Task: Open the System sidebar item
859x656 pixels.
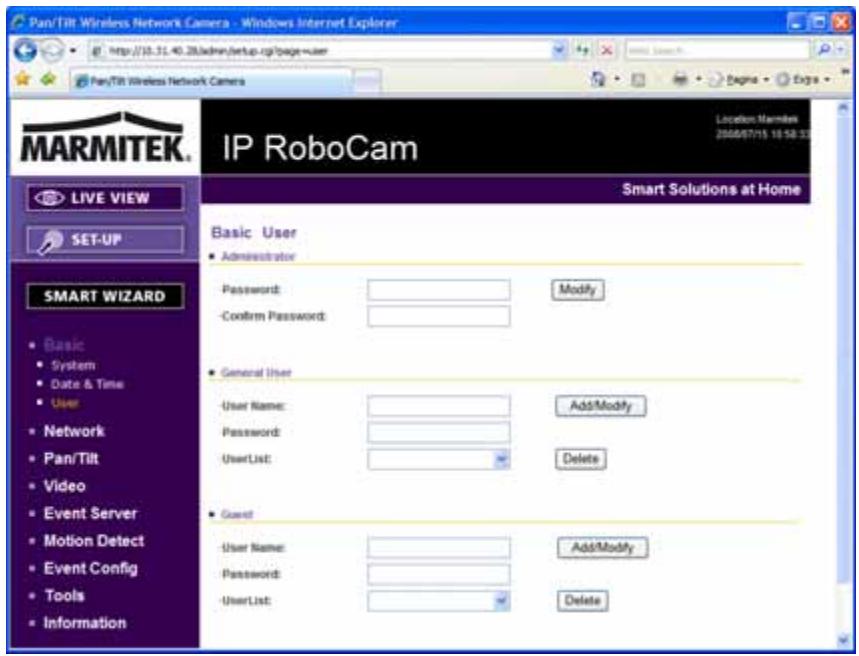Action: coord(73,366)
